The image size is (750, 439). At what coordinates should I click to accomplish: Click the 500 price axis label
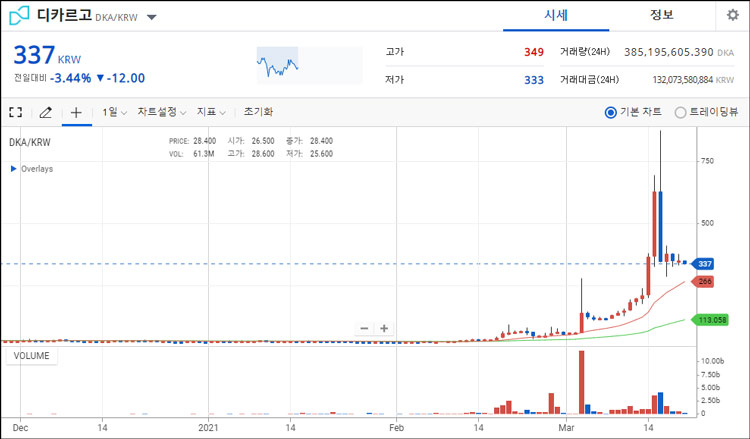coord(707,223)
